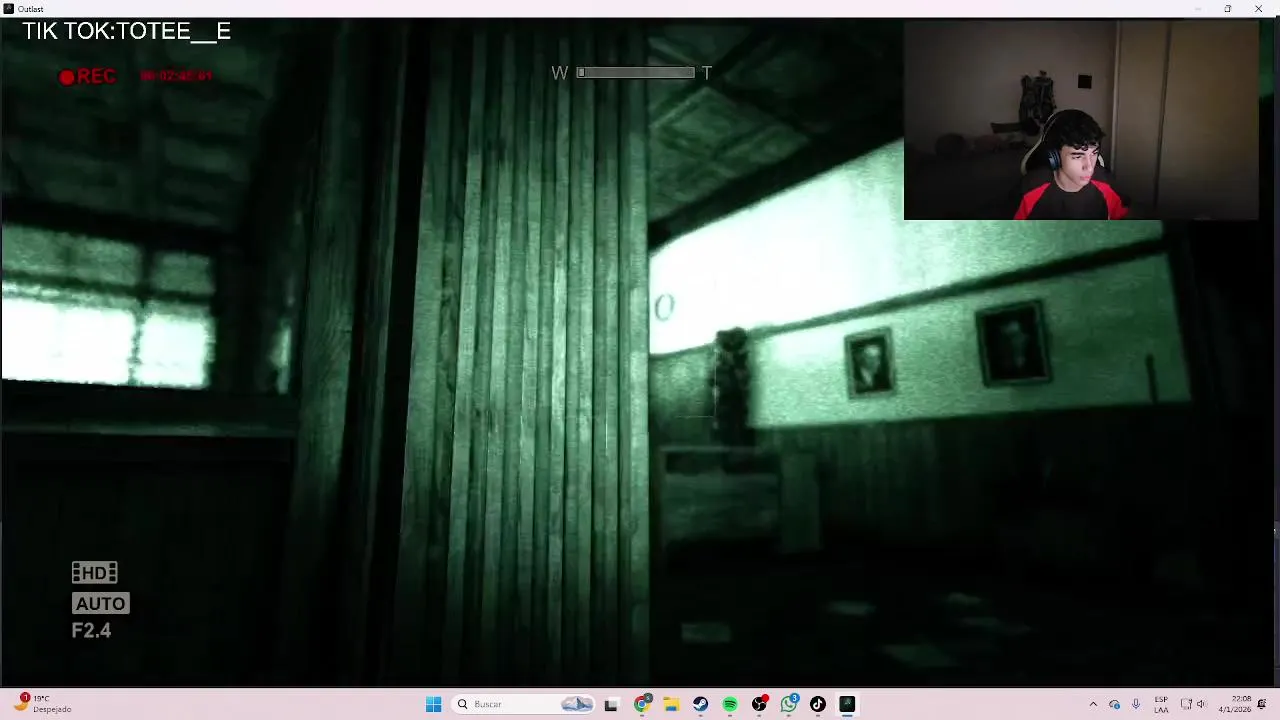Image resolution: width=1280 pixels, height=720 pixels.
Task: Open the volume speaker tray icon
Action: pos(1201,704)
